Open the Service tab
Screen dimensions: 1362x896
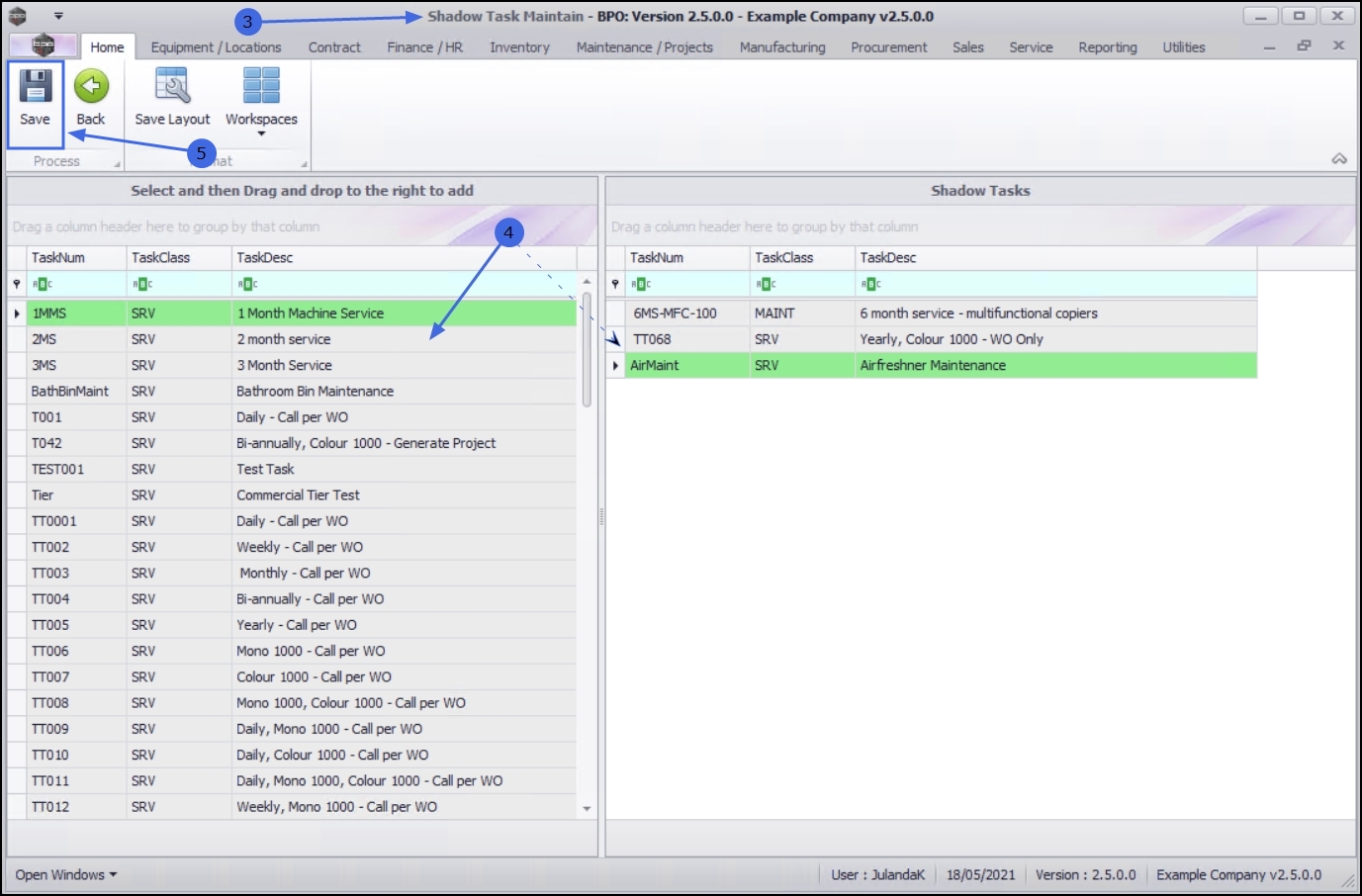click(1031, 46)
